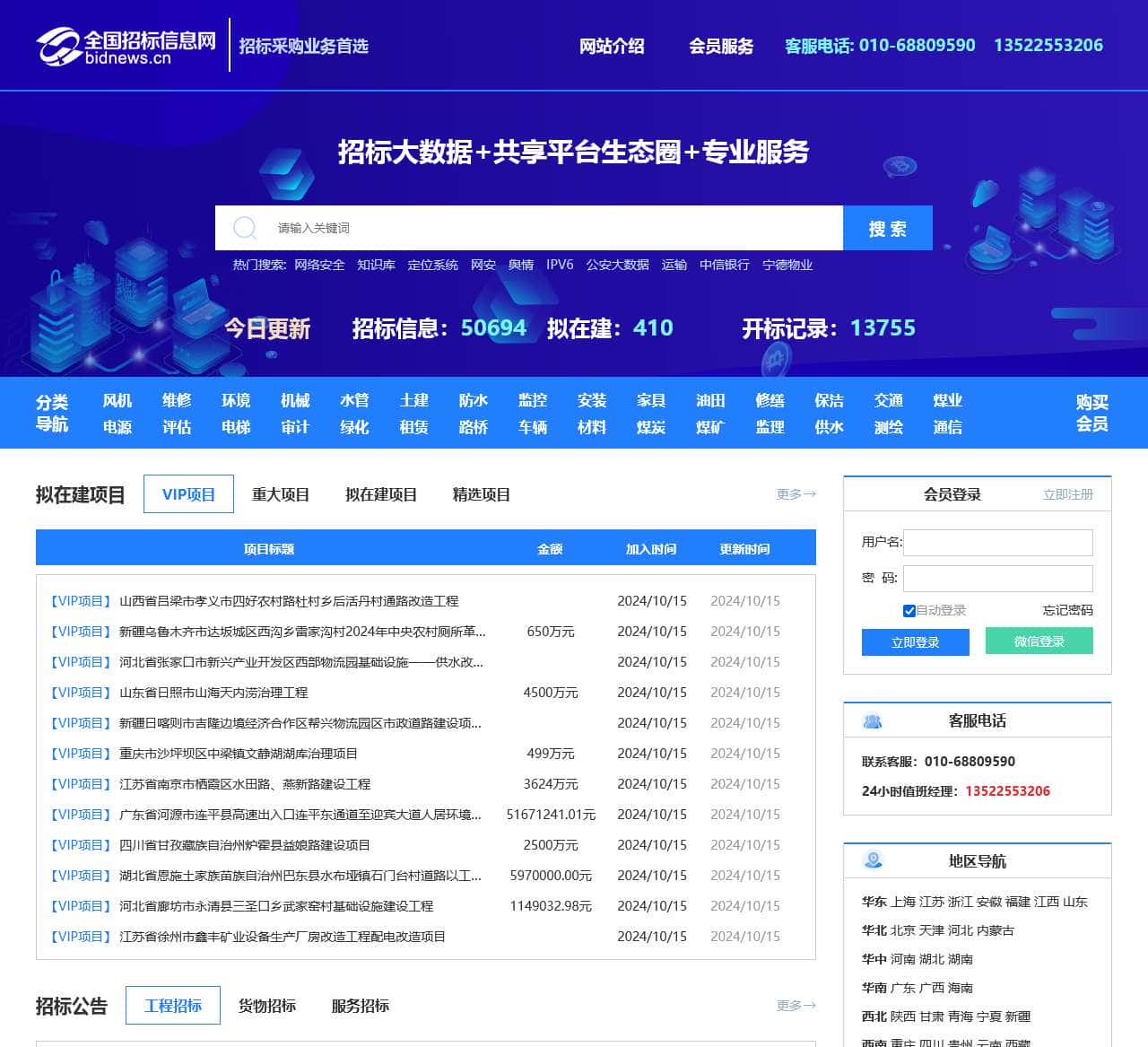Image resolution: width=1148 pixels, height=1047 pixels.
Task: Click the password input field
Action: coord(997,578)
